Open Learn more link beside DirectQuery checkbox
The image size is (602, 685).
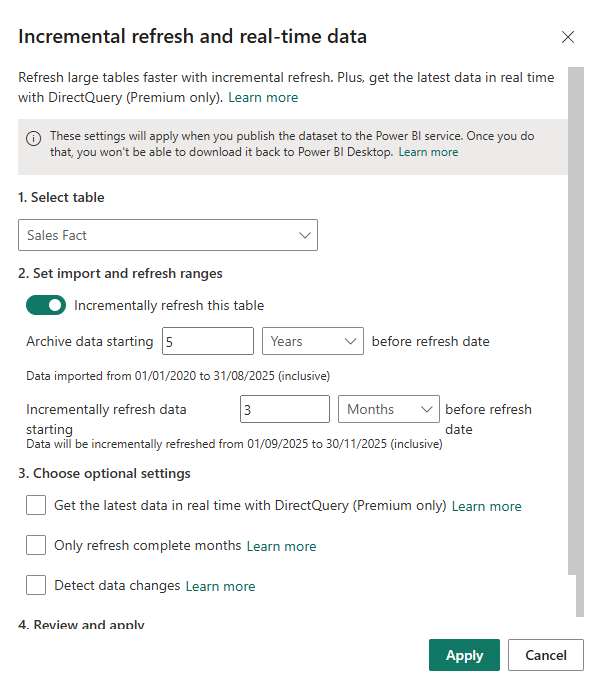[x=486, y=506]
